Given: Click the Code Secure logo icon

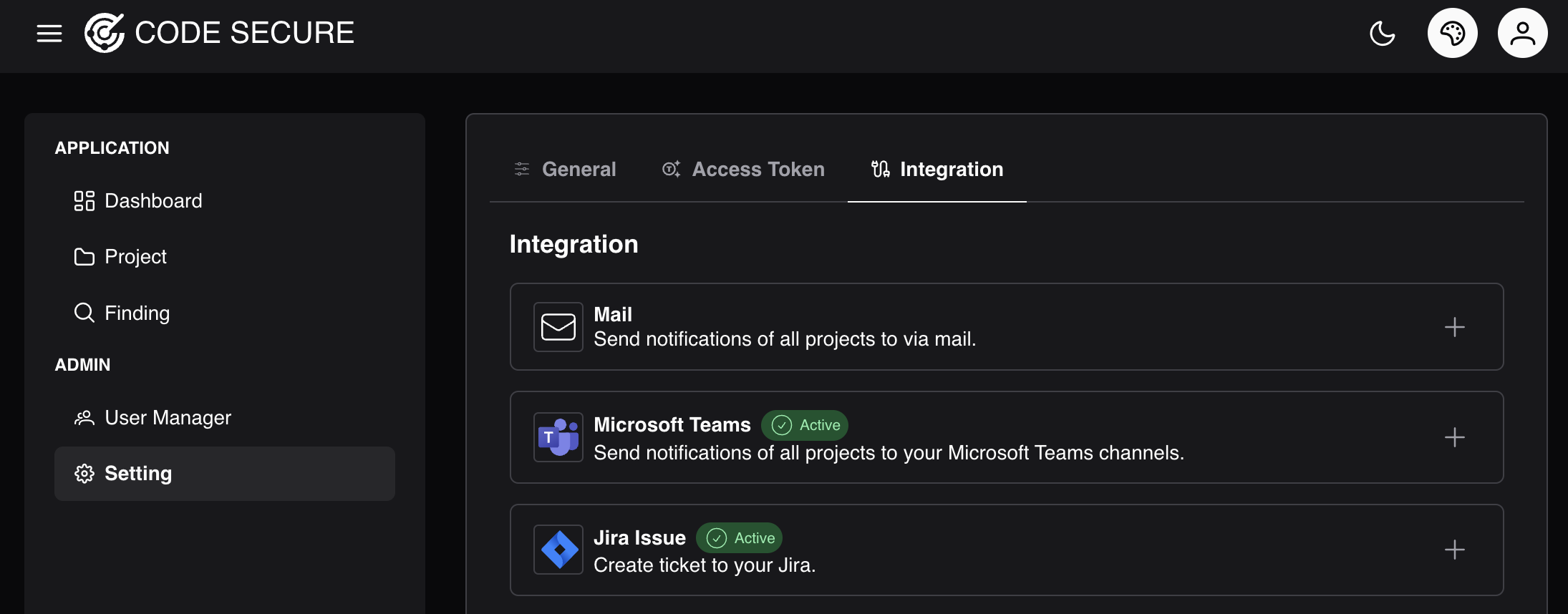Looking at the screenshot, I should coord(105,33).
